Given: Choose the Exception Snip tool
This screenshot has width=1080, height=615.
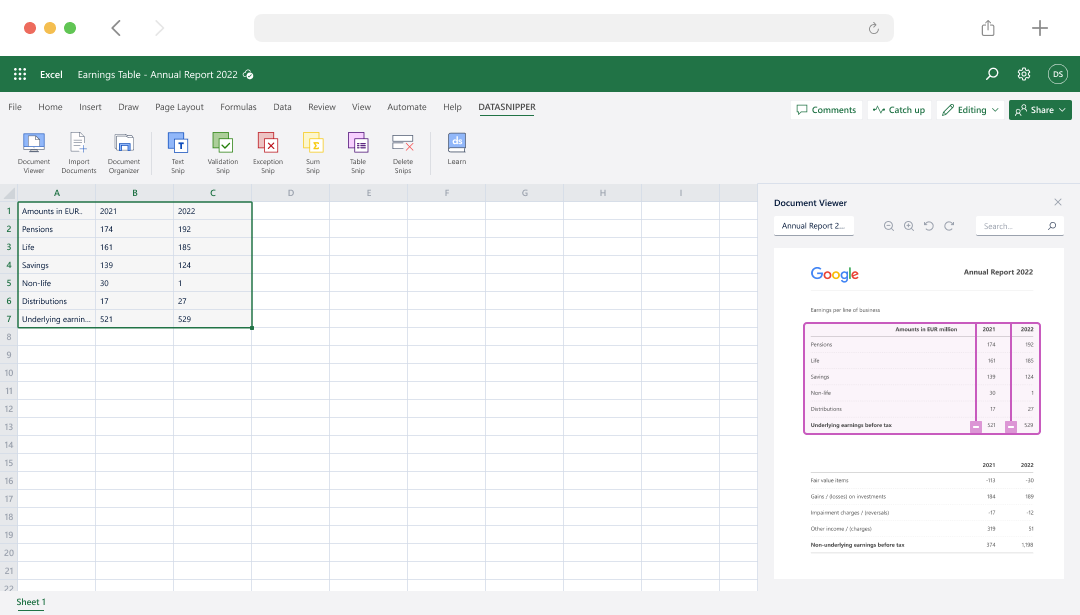Looking at the screenshot, I should click(x=267, y=152).
